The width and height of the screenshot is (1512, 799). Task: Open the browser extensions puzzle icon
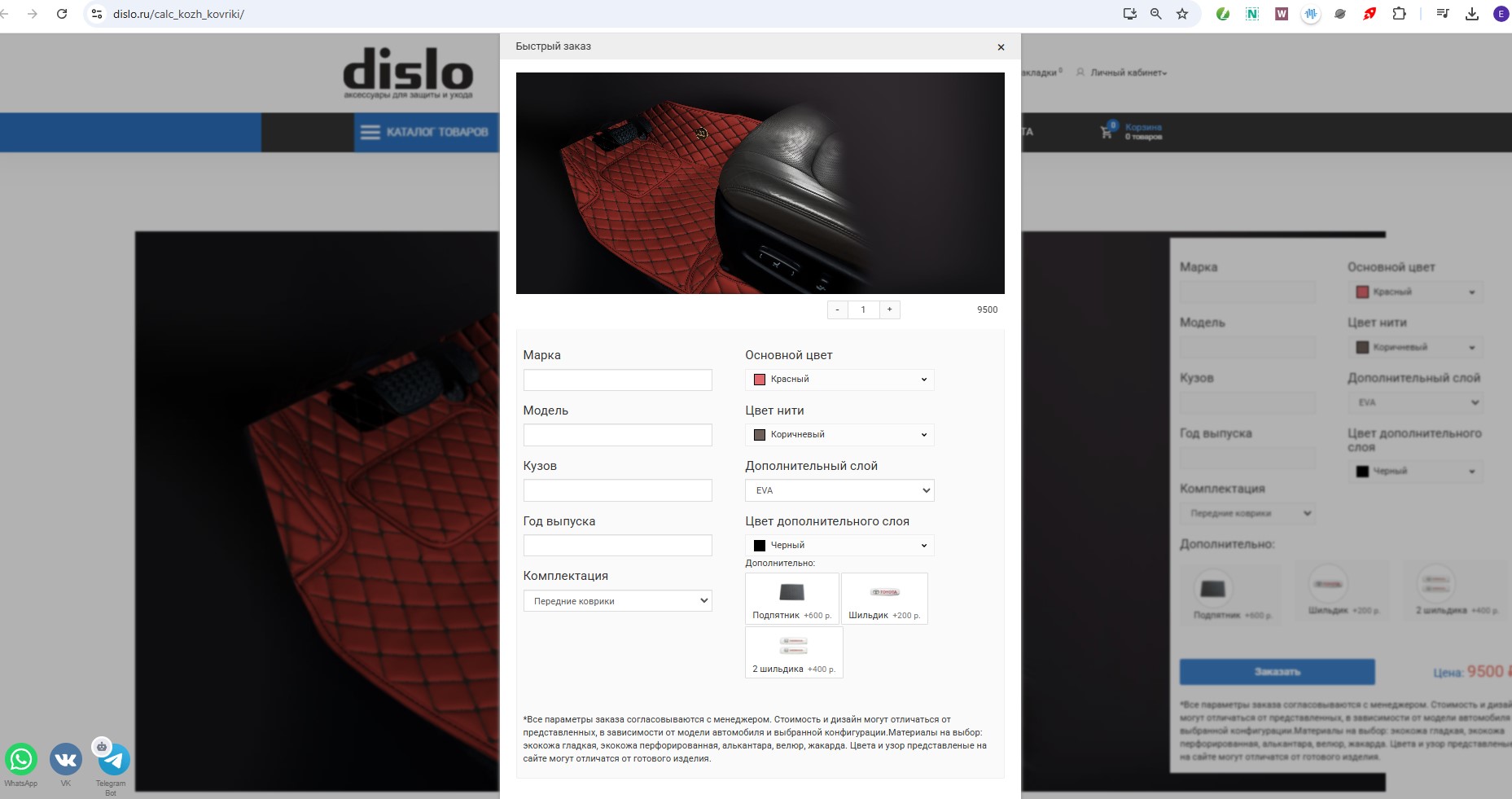tap(1399, 14)
